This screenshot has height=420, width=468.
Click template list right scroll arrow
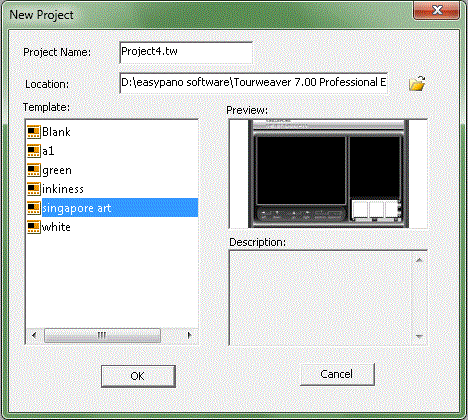189,335
